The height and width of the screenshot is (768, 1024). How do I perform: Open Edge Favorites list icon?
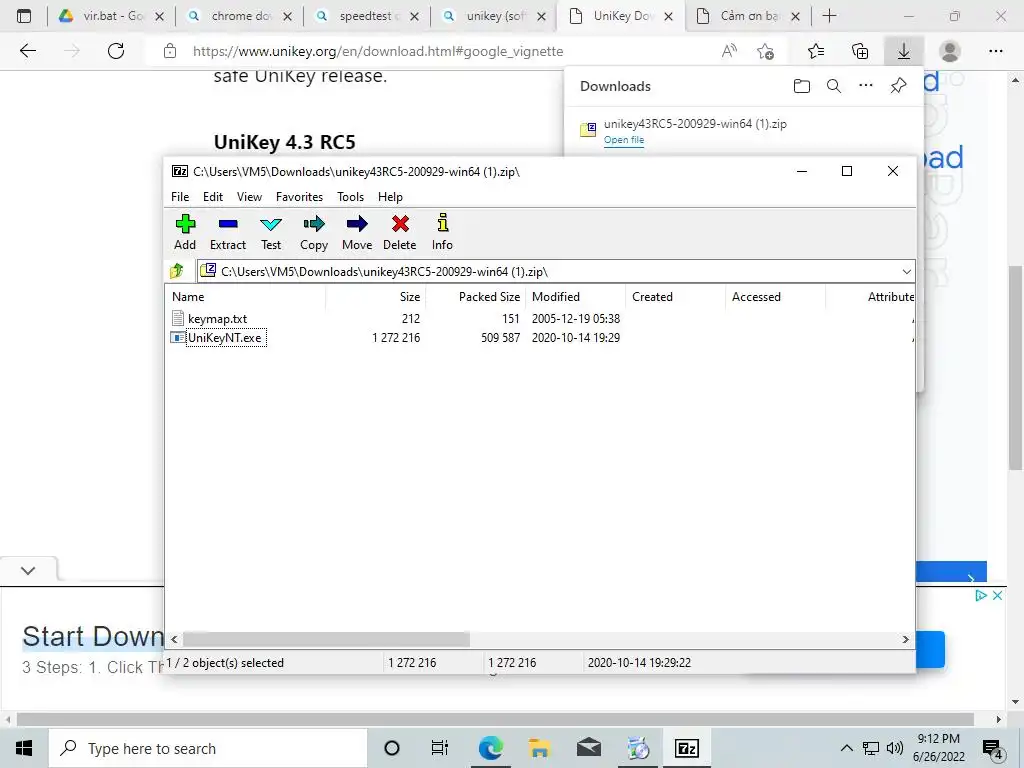pos(816,51)
